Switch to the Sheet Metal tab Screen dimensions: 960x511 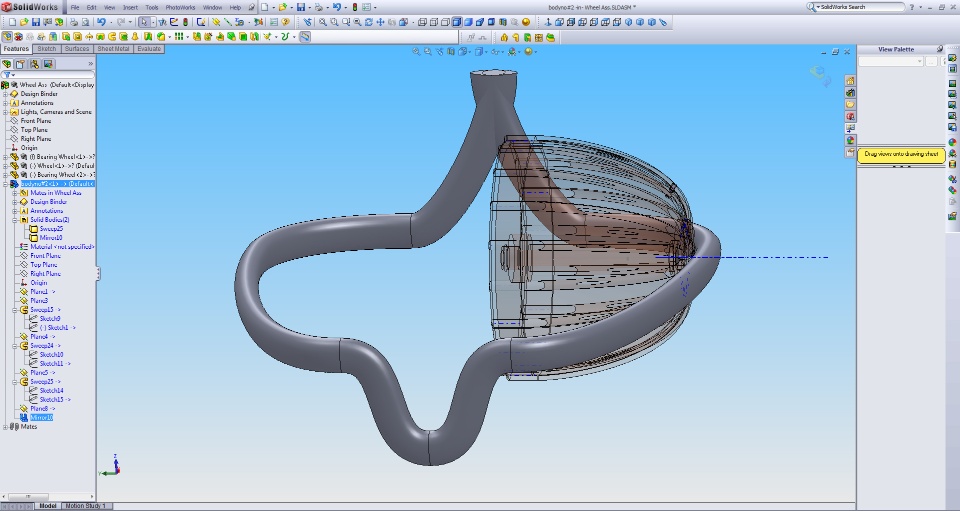113,49
